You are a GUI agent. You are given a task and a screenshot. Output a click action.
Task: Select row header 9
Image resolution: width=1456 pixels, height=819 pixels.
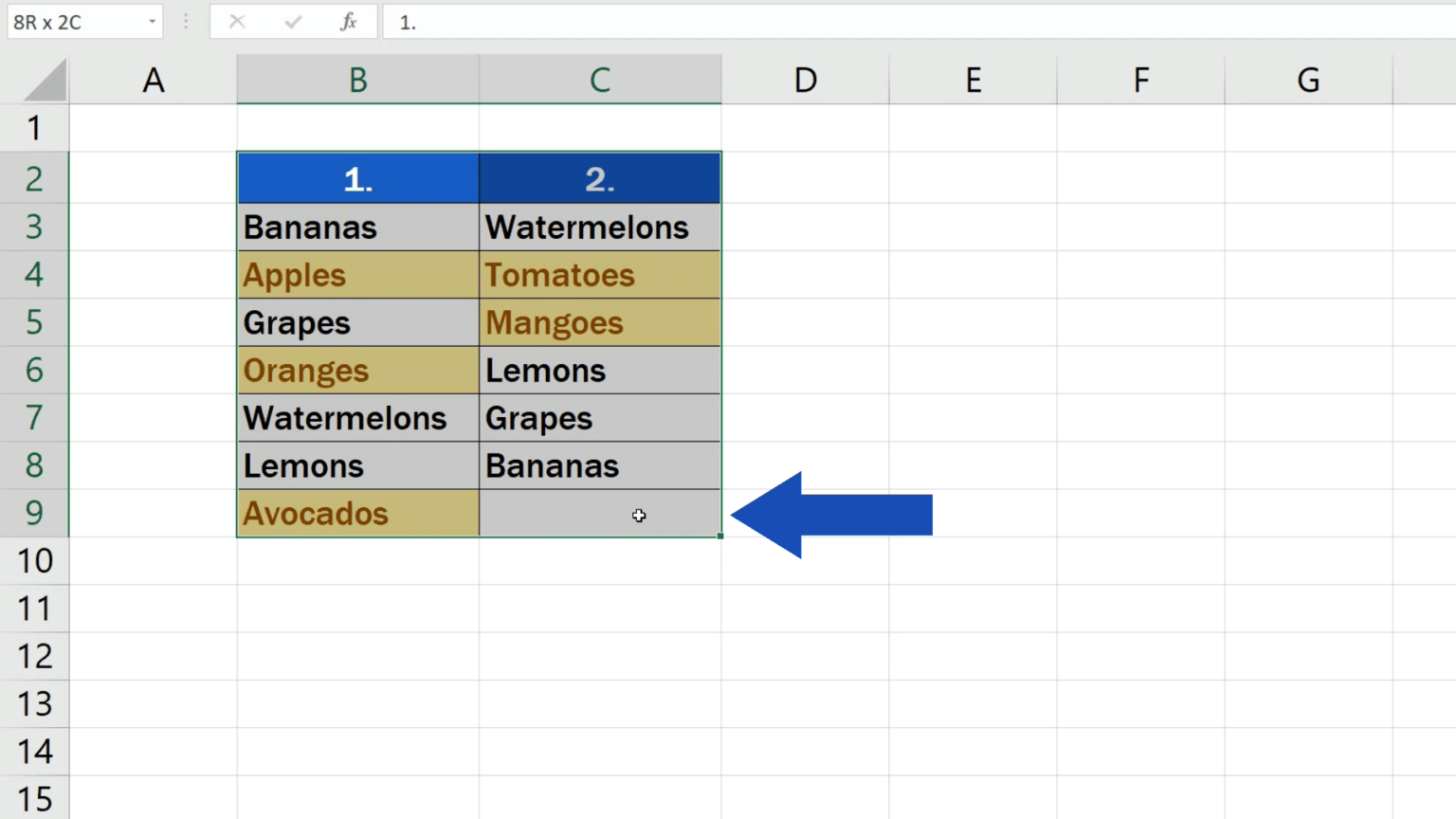[35, 513]
